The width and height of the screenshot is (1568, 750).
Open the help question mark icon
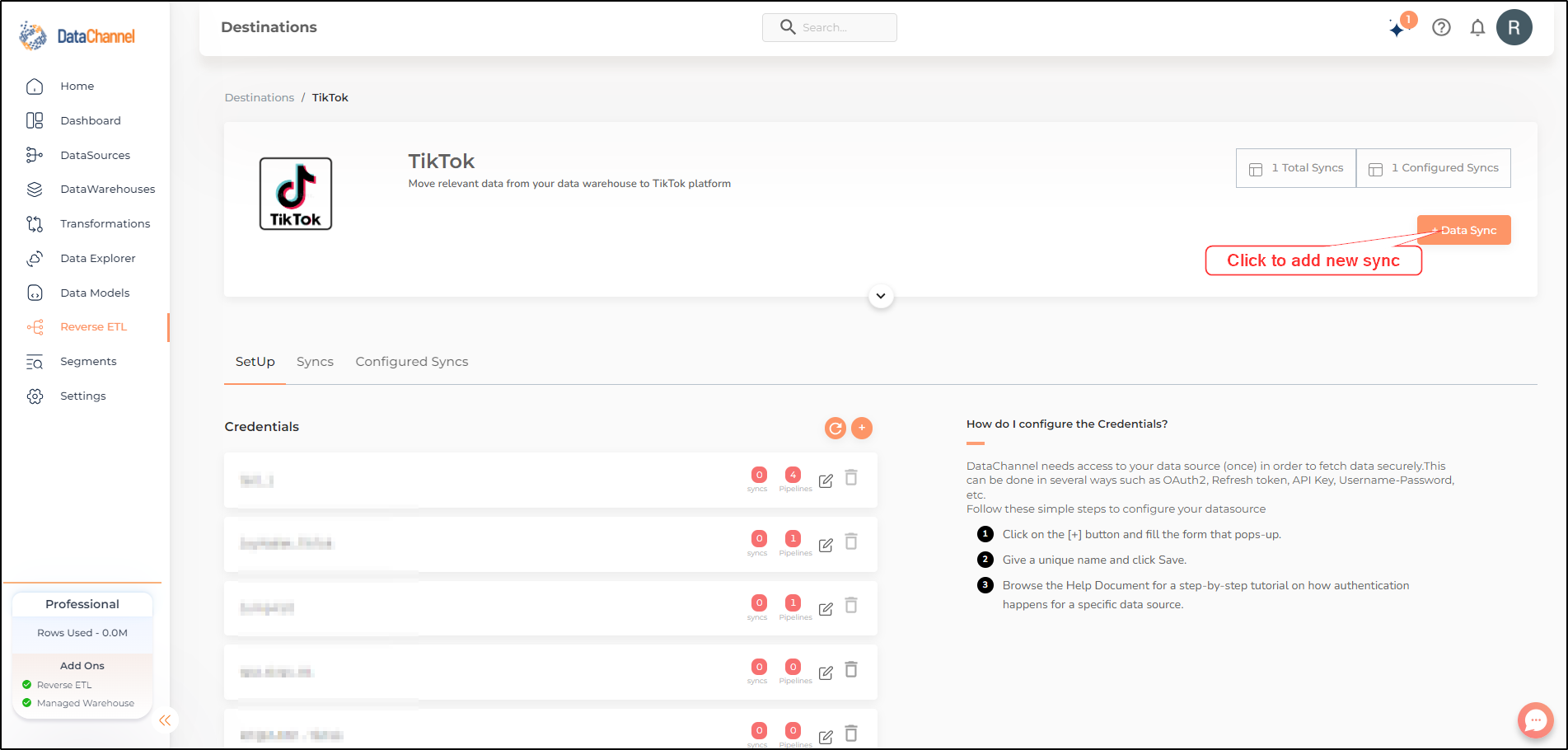tap(1441, 28)
